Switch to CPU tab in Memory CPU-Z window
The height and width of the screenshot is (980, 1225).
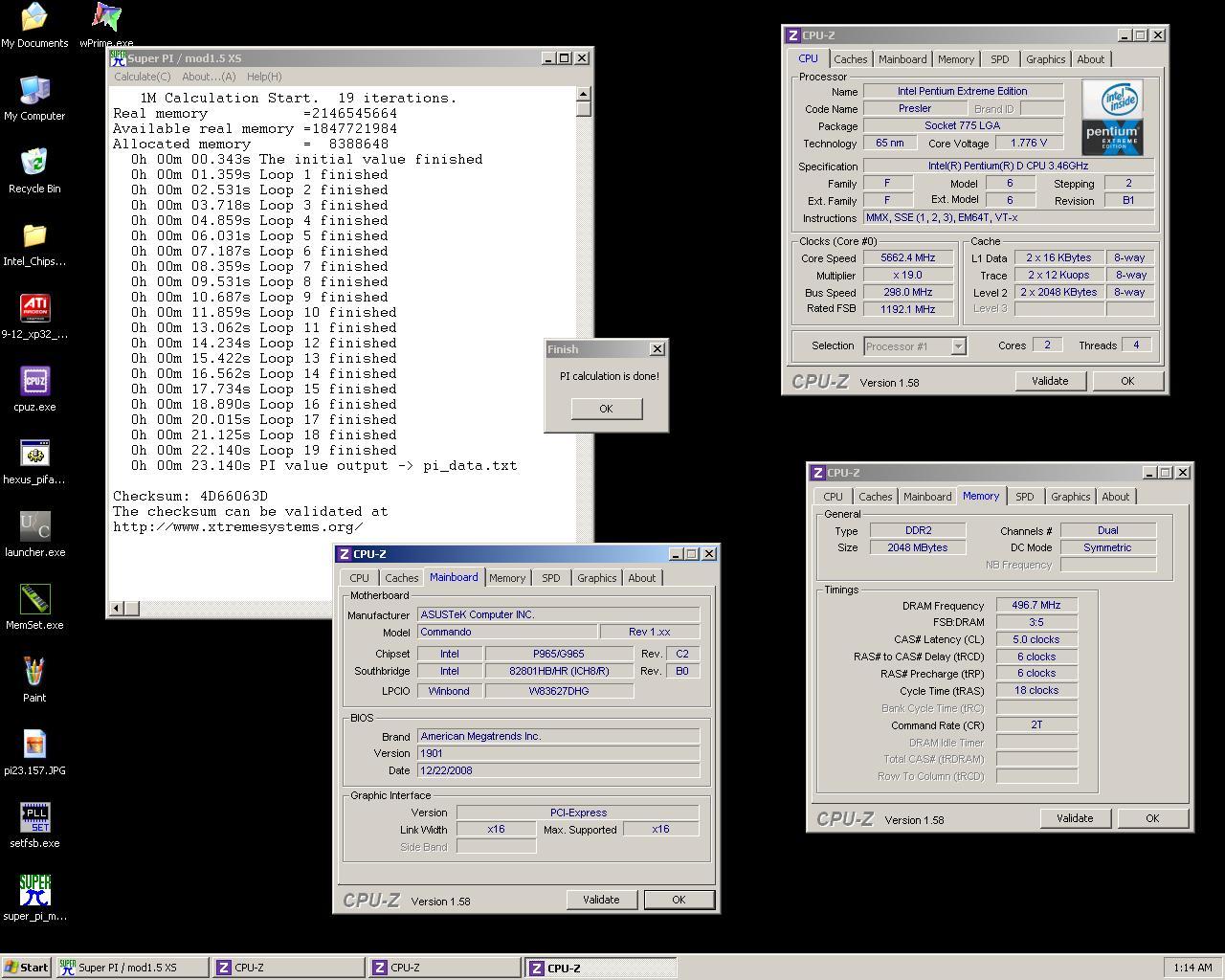tap(833, 497)
